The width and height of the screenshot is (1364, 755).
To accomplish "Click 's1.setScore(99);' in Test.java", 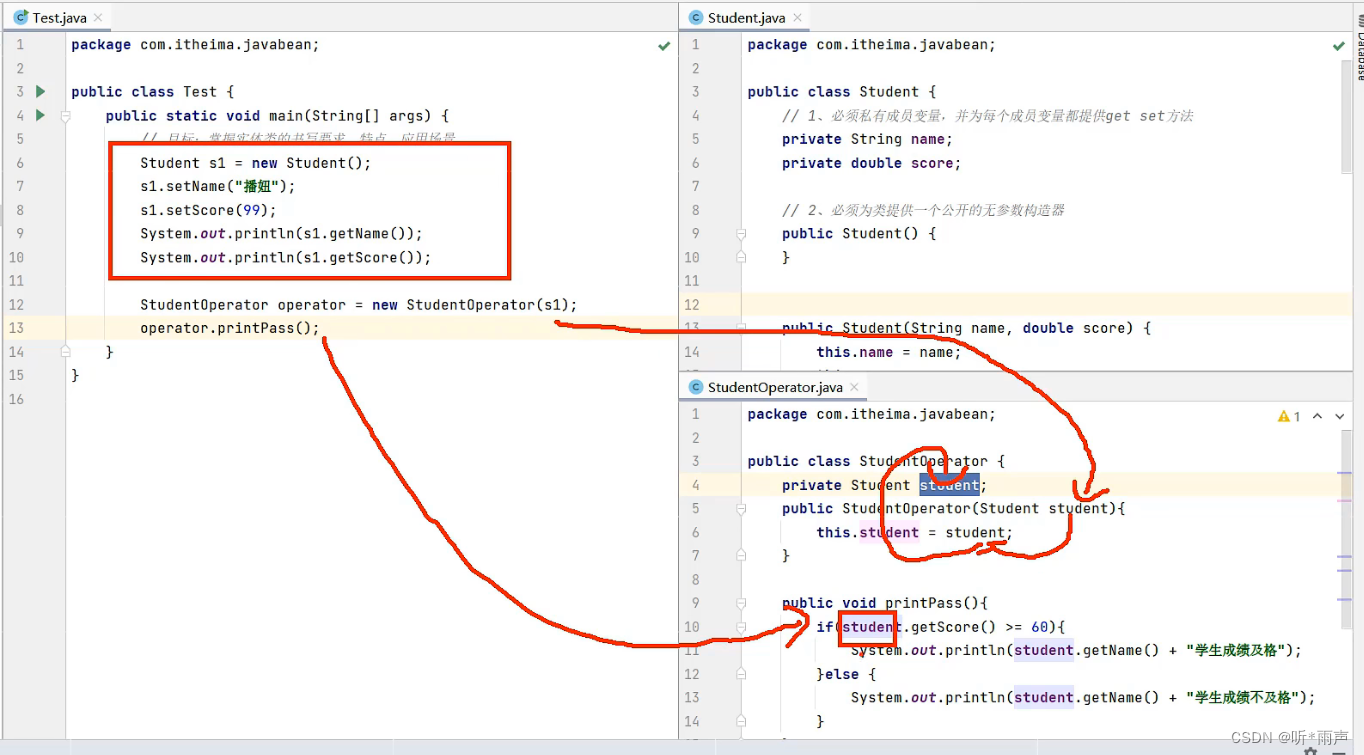I will (208, 210).
